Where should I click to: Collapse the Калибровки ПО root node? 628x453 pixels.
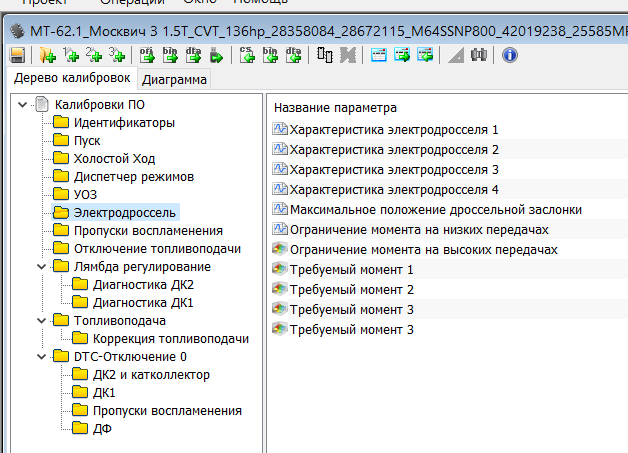click(23, 105)
